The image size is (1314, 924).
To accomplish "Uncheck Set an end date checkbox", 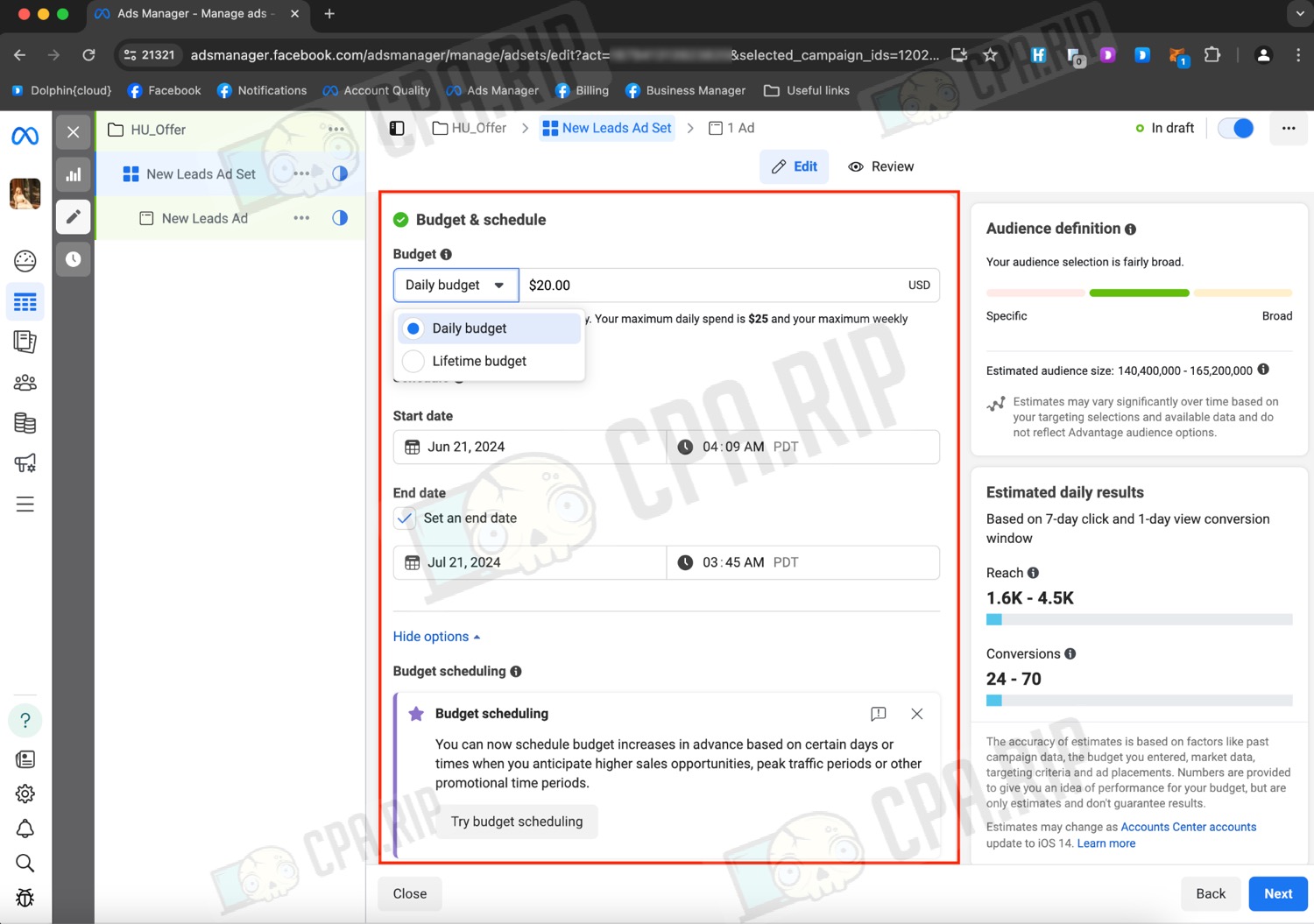I will point(405,518).
